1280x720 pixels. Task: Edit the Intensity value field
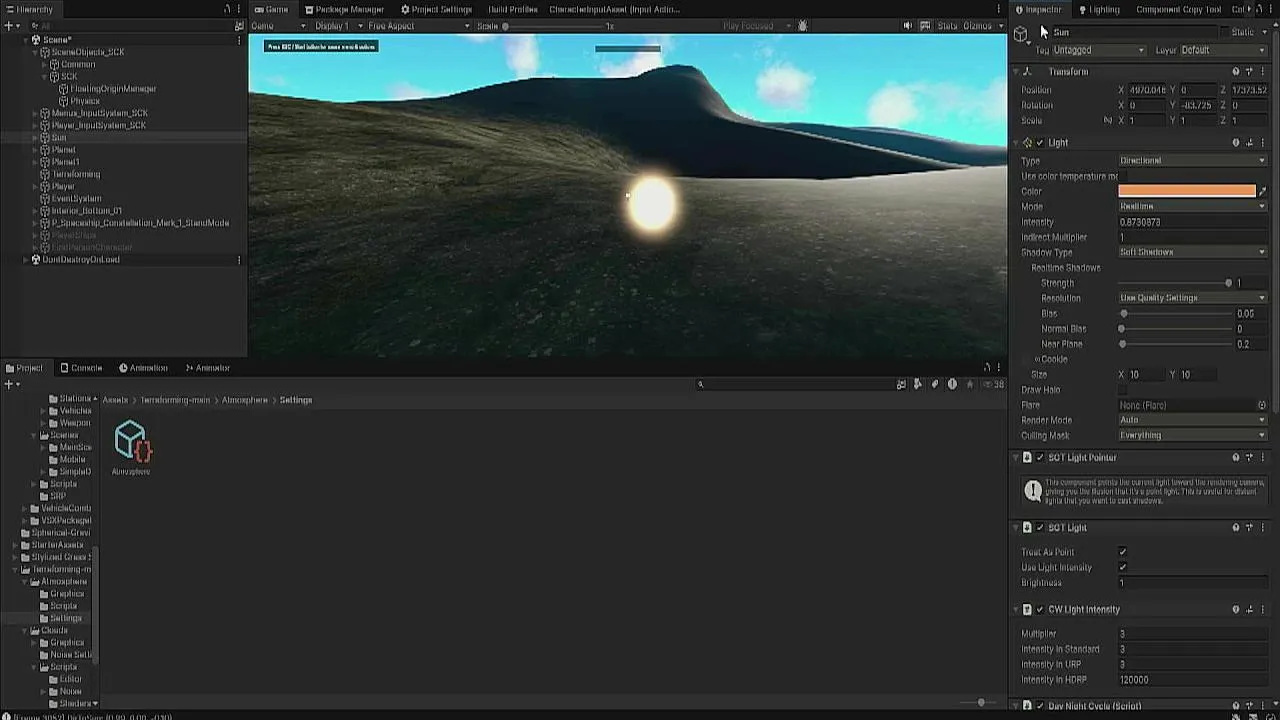pos(1192,222)
